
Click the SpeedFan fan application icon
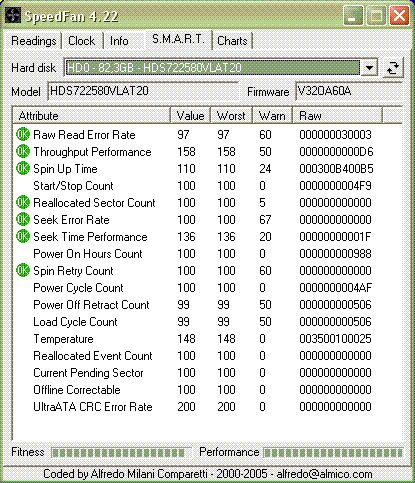point(13,16)
